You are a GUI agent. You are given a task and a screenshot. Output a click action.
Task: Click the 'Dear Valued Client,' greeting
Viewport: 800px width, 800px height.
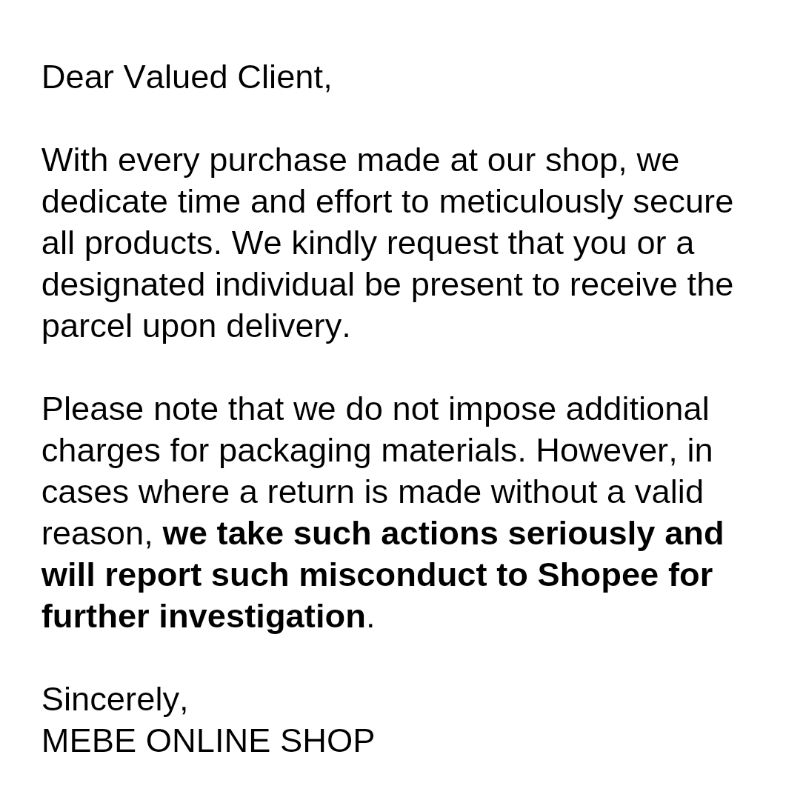click(x=186, y=77)
